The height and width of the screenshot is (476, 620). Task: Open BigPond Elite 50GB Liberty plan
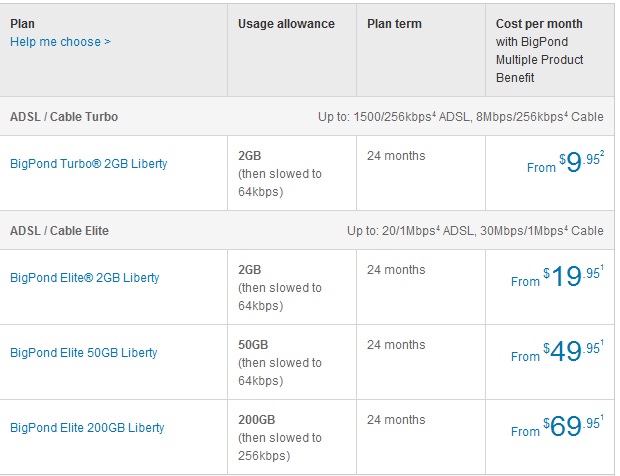[x=83, y=353]
